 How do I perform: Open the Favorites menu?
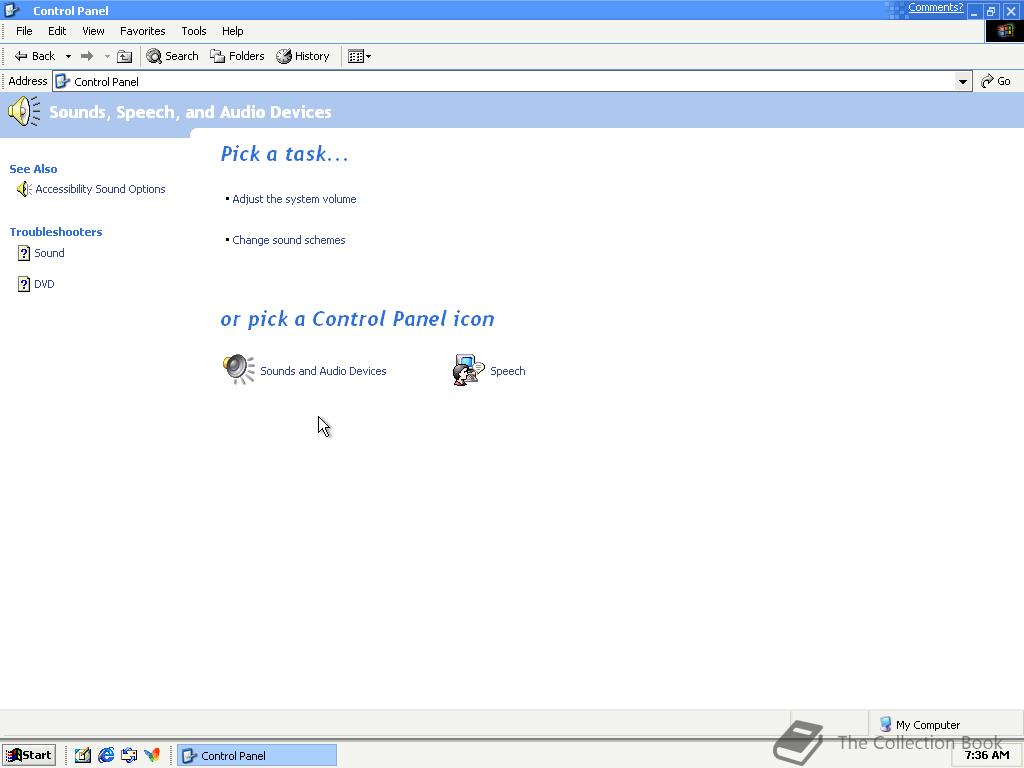(x=142, y=31)
